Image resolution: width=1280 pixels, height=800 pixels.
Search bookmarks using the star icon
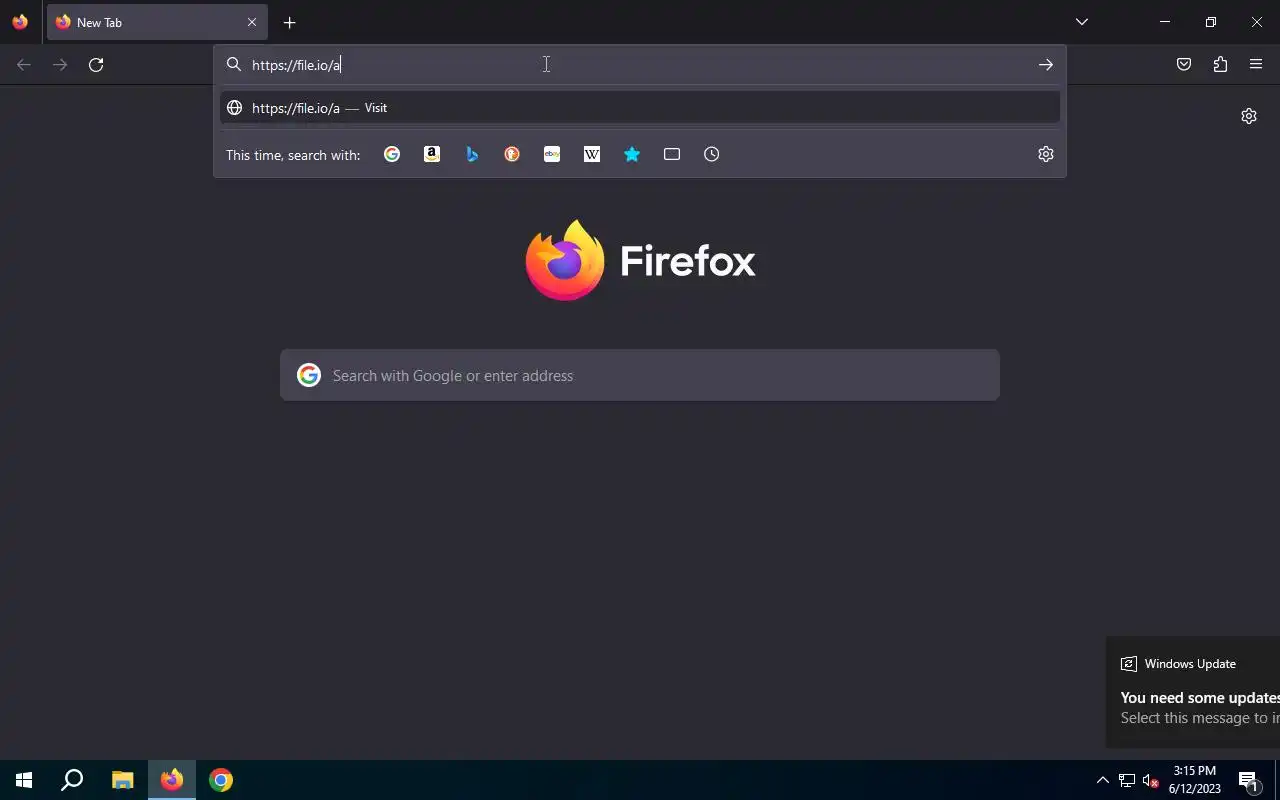tap(632, 154)
